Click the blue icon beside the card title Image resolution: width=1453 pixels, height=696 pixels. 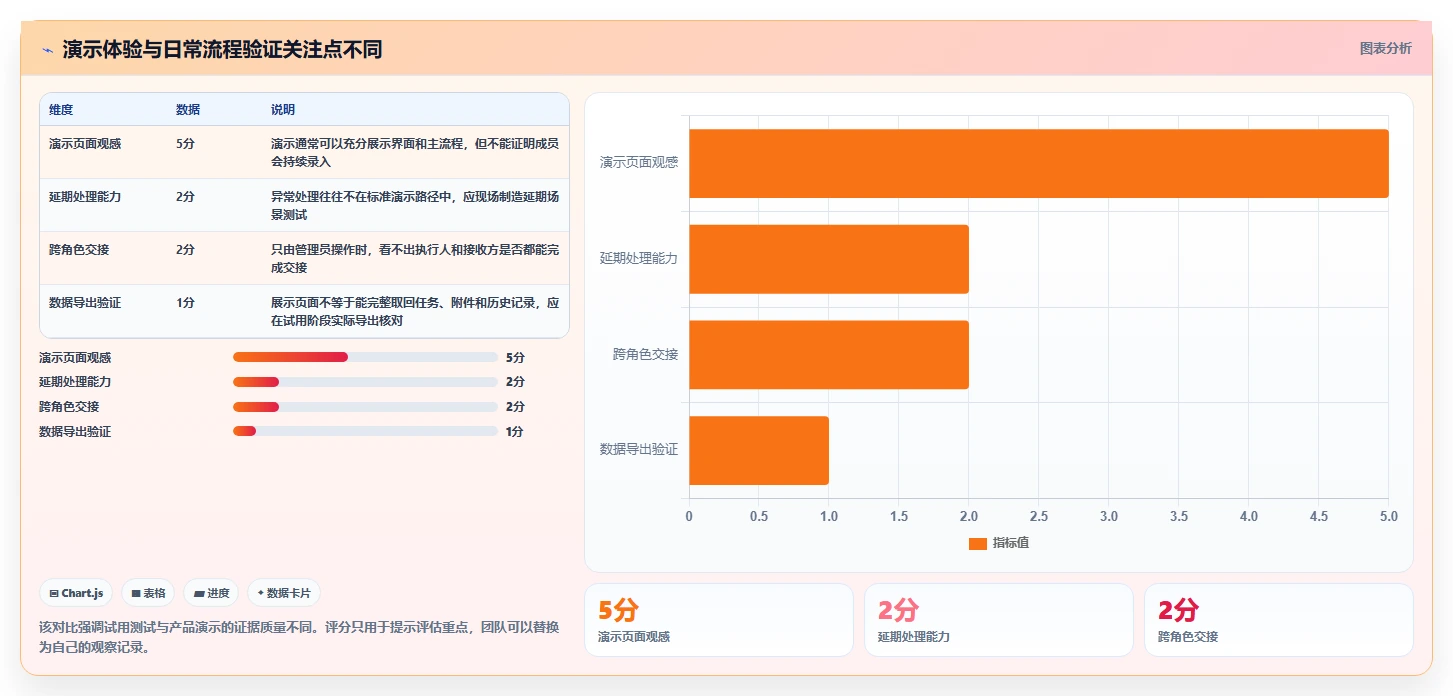pos(47,50)
